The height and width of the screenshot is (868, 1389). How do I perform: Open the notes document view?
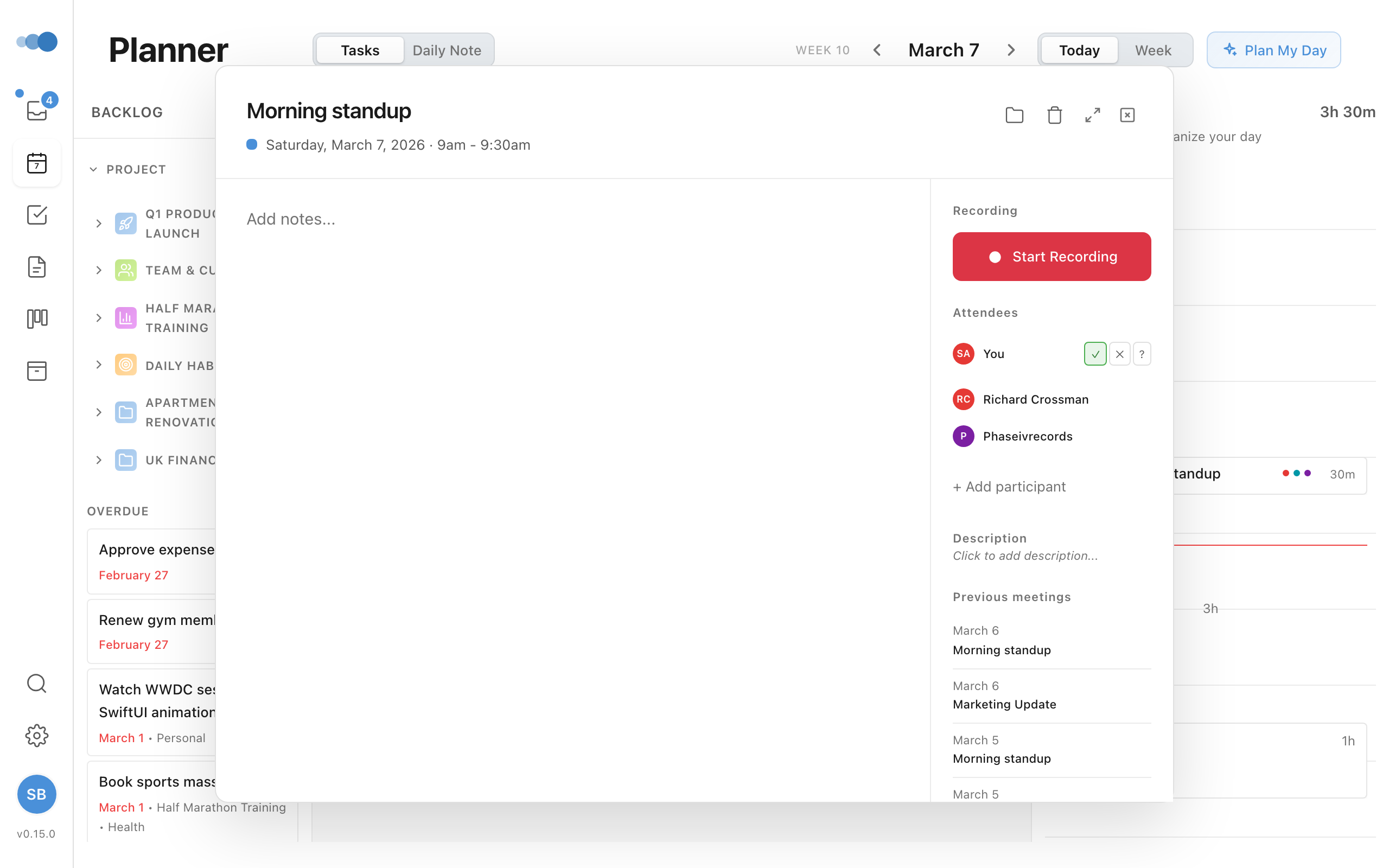coord(36,266)
